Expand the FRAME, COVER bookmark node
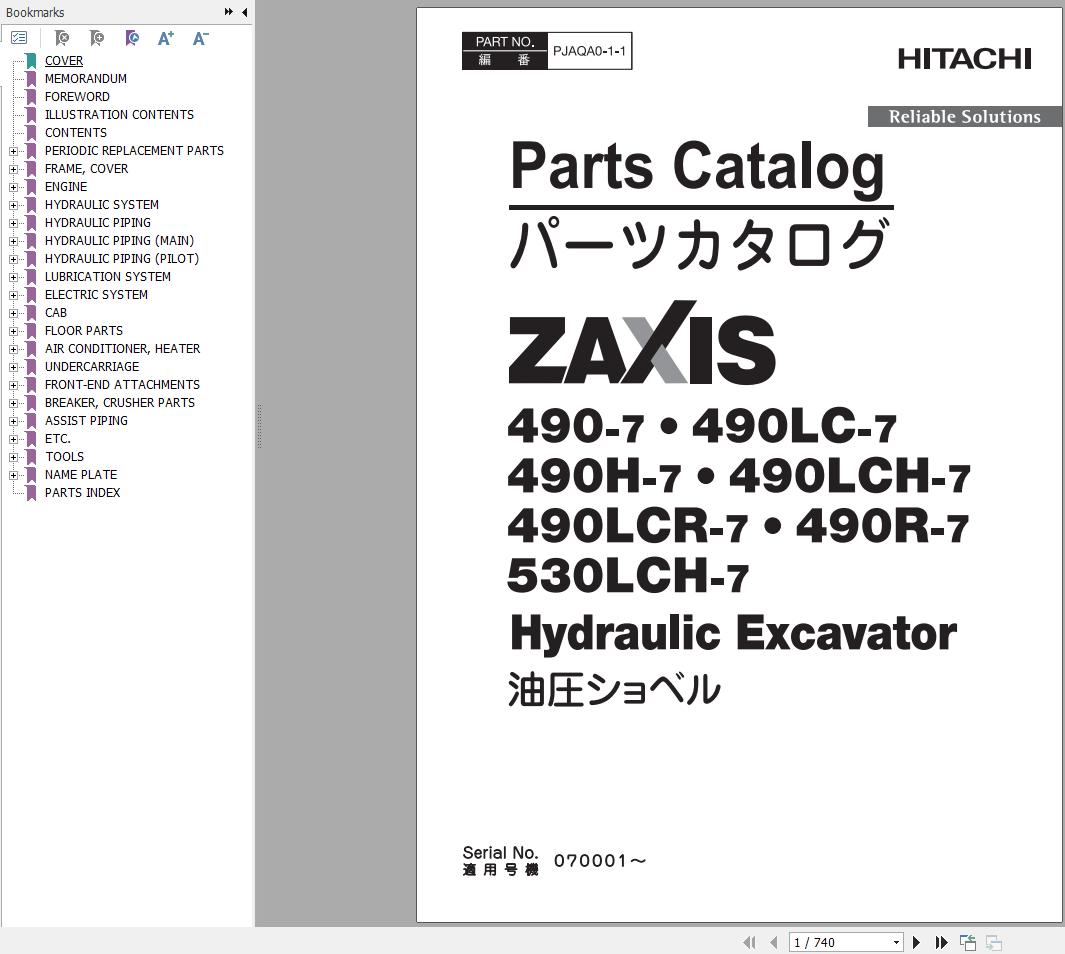 point(13,169)
